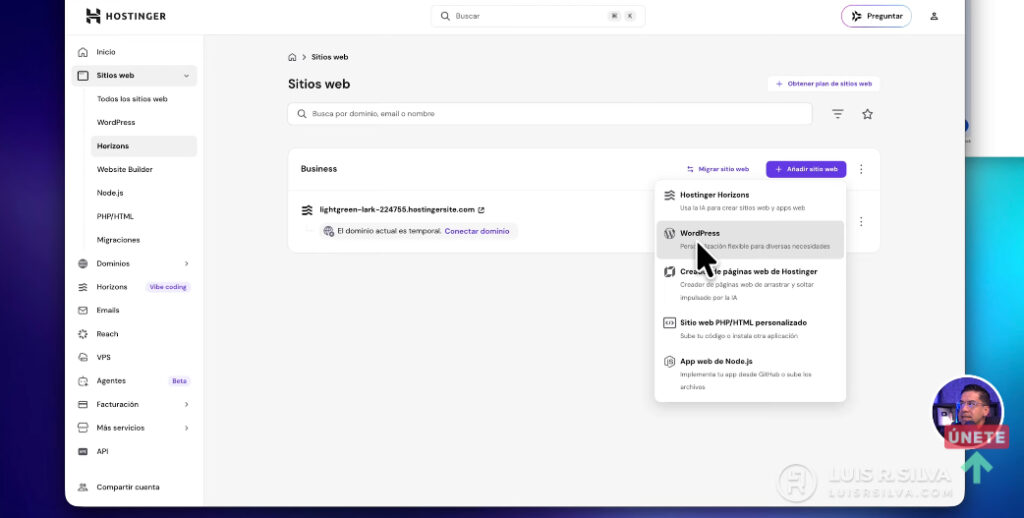Click the Reach icon in sidebar
Image resolution: width=1024 pixels, height=518 pixels.
point(83,334)
